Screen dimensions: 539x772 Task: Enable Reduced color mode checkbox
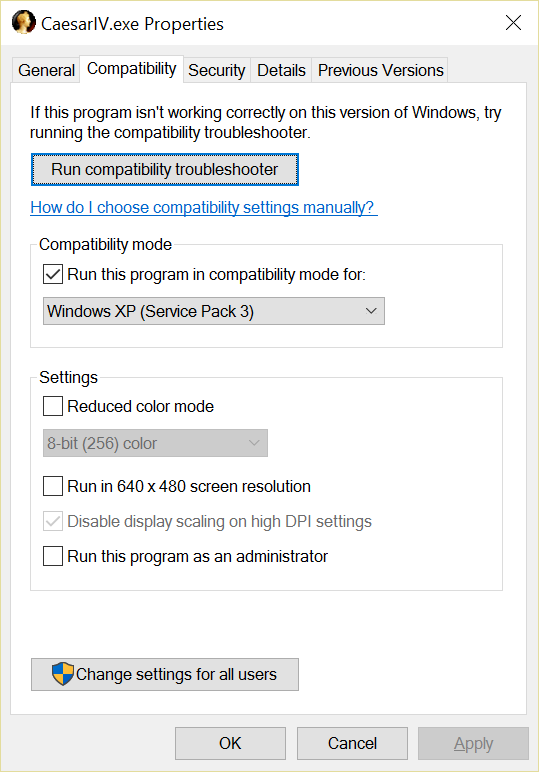(x=53, y=406)
